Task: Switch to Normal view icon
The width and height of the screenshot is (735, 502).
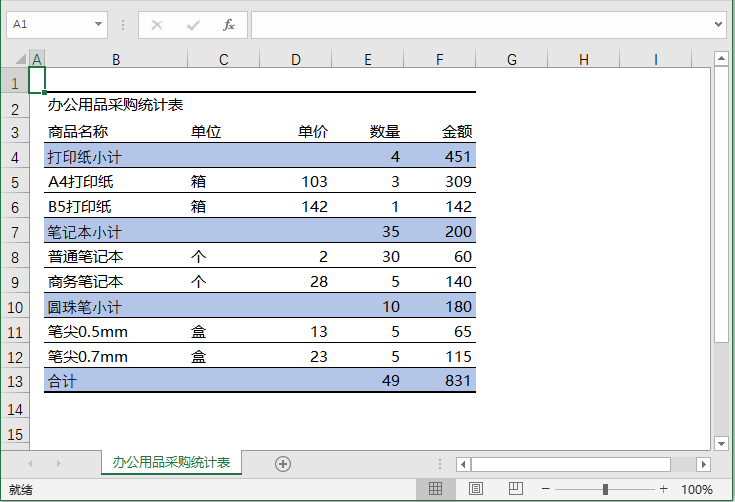Action: point(435,489)
